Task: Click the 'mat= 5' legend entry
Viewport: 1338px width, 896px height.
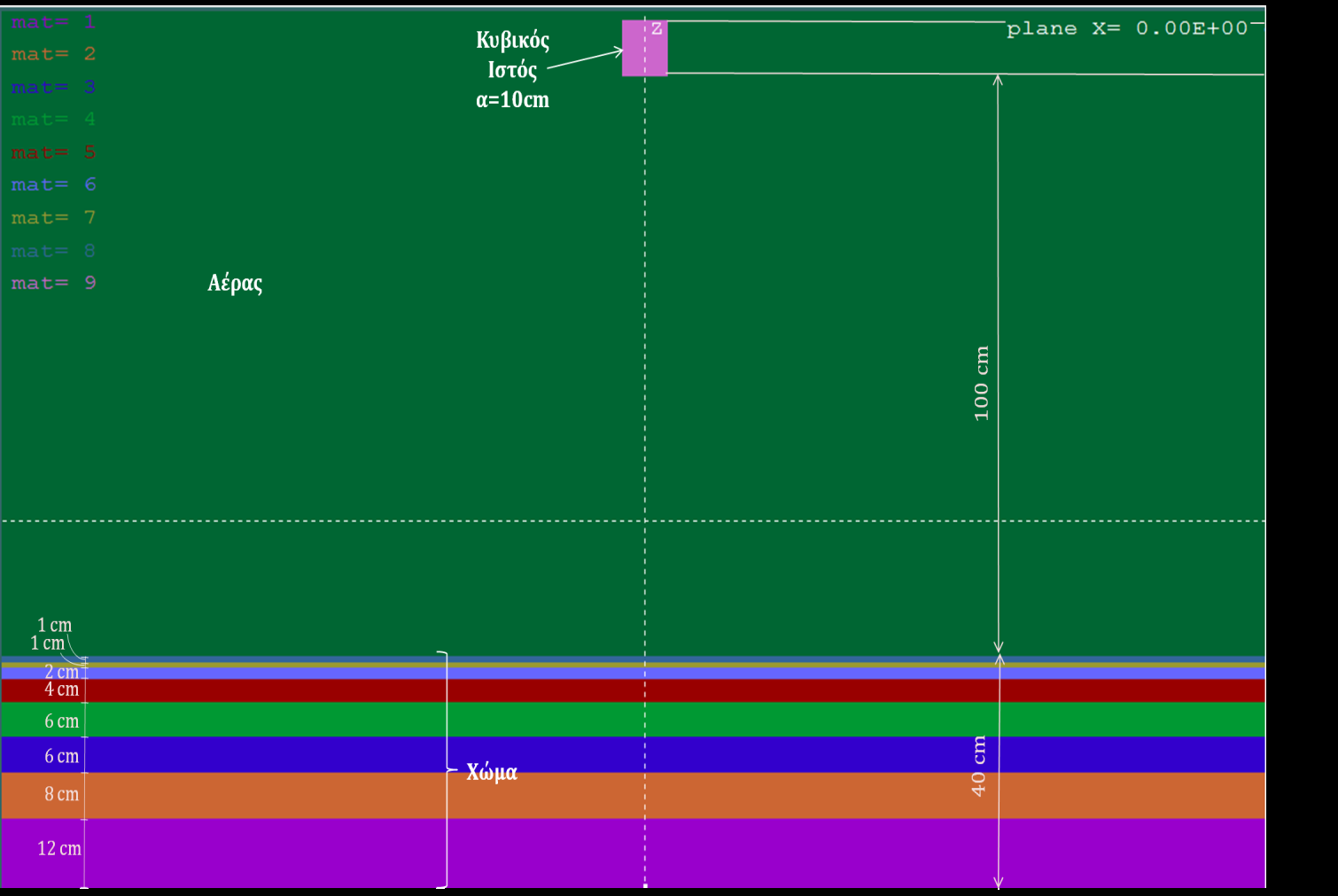Action: point(53,152)
